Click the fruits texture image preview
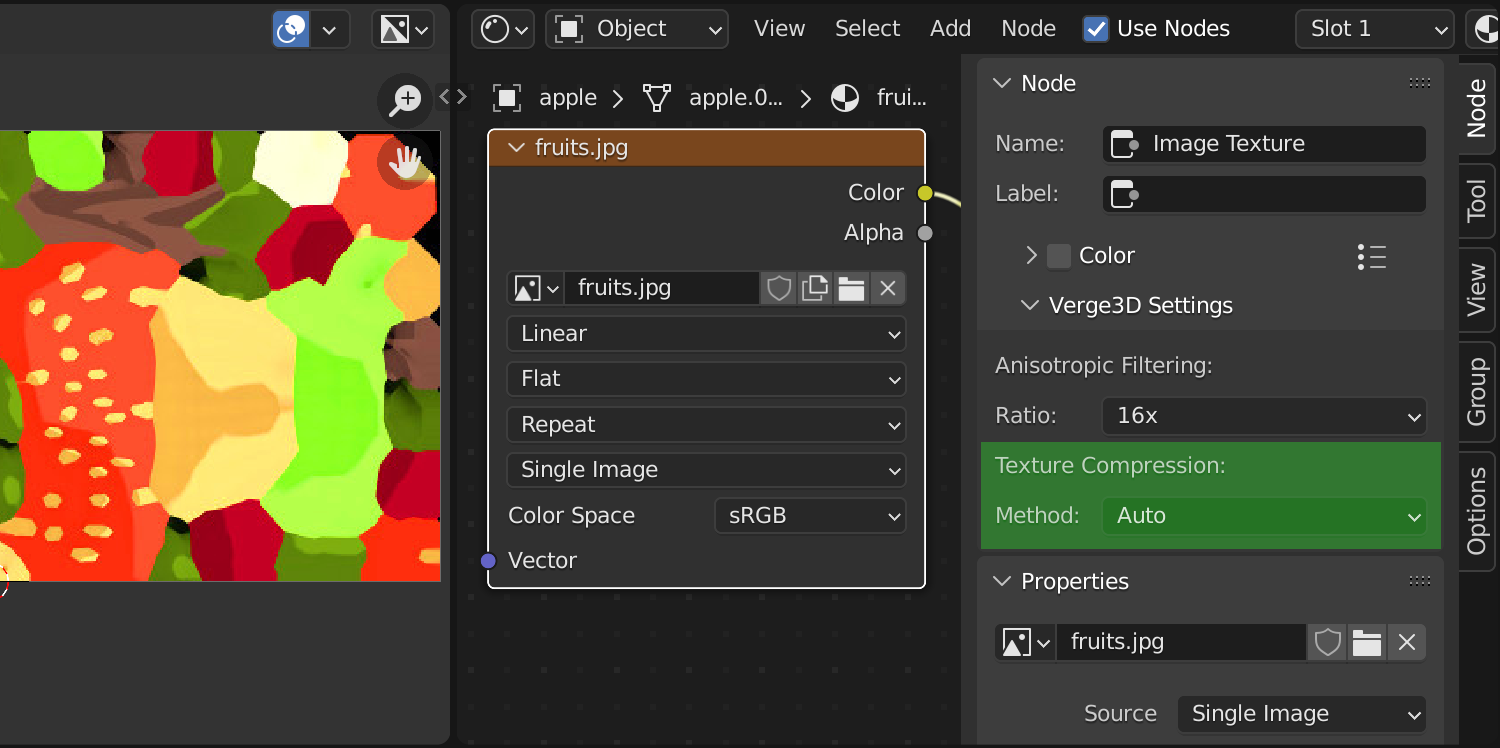 click(x=220, y=356)
